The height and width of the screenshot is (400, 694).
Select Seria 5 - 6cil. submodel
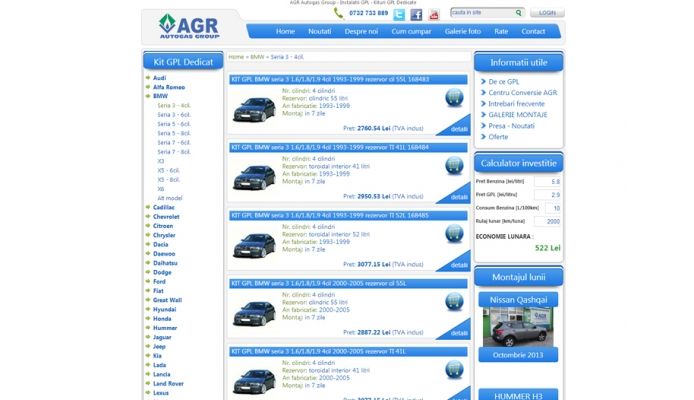pos(174,124)
